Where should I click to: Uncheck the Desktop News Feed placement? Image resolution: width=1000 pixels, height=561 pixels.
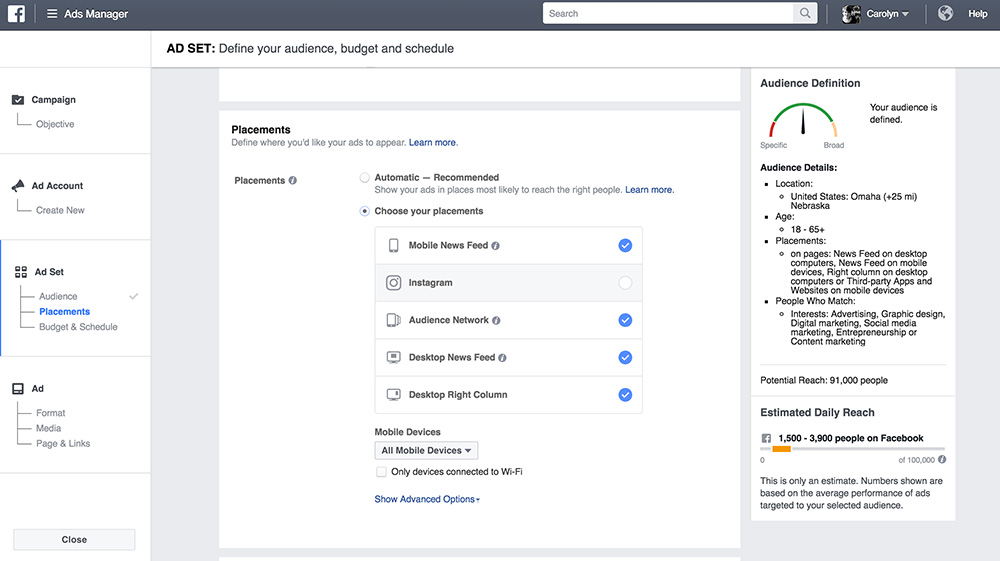[x=625, y=357]
